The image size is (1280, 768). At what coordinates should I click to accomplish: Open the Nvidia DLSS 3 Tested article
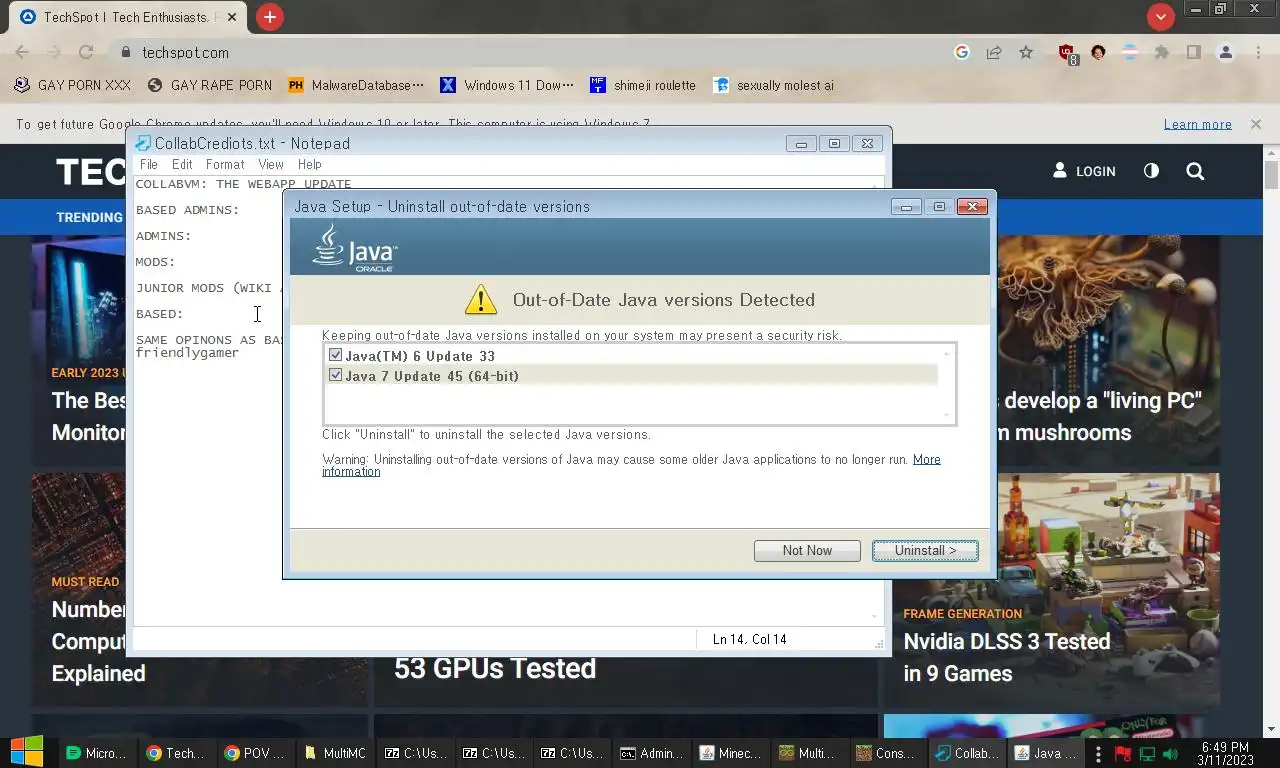coord(1007,657)
